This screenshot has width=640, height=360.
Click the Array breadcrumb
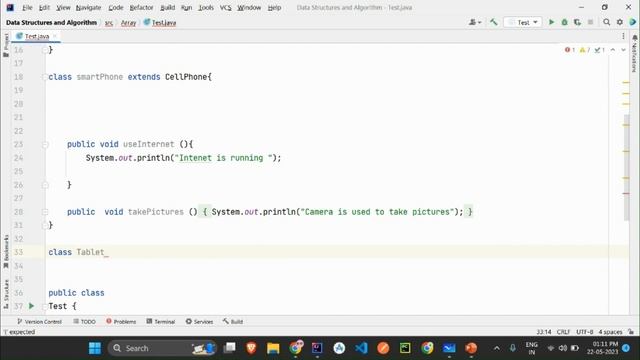click(x=128, y=23)
